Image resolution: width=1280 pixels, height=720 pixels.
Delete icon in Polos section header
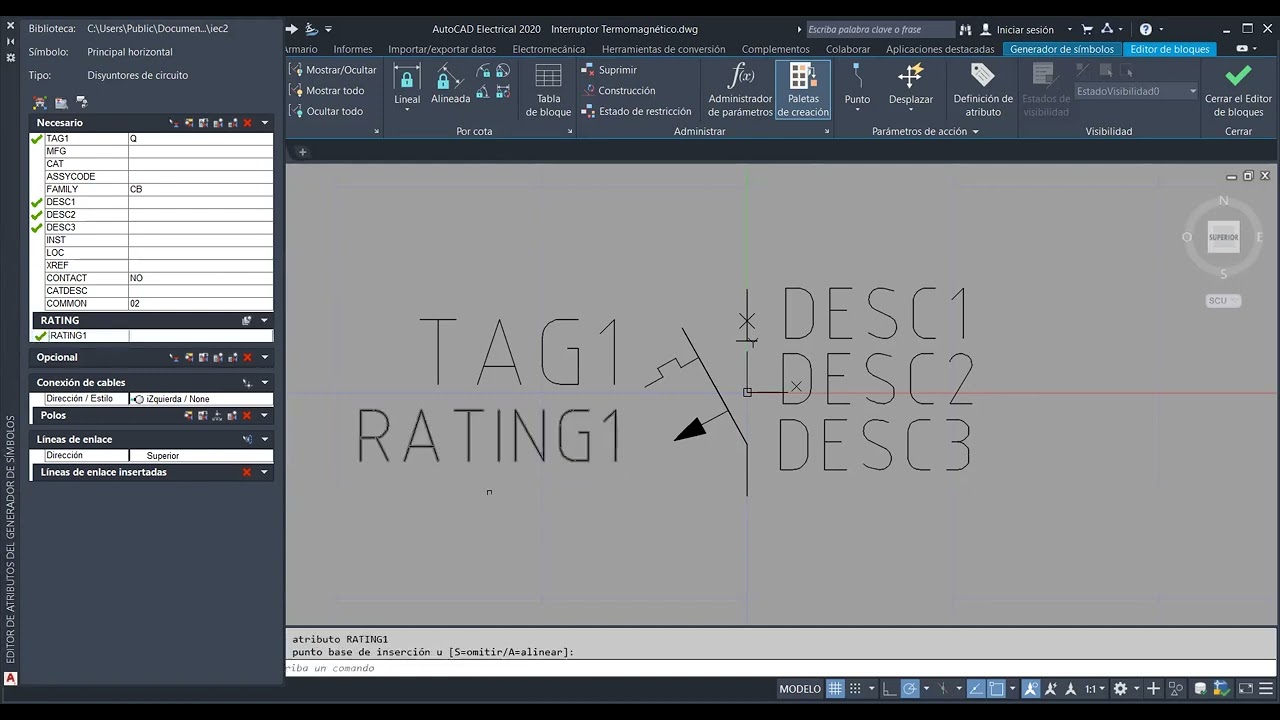point(247,415)
